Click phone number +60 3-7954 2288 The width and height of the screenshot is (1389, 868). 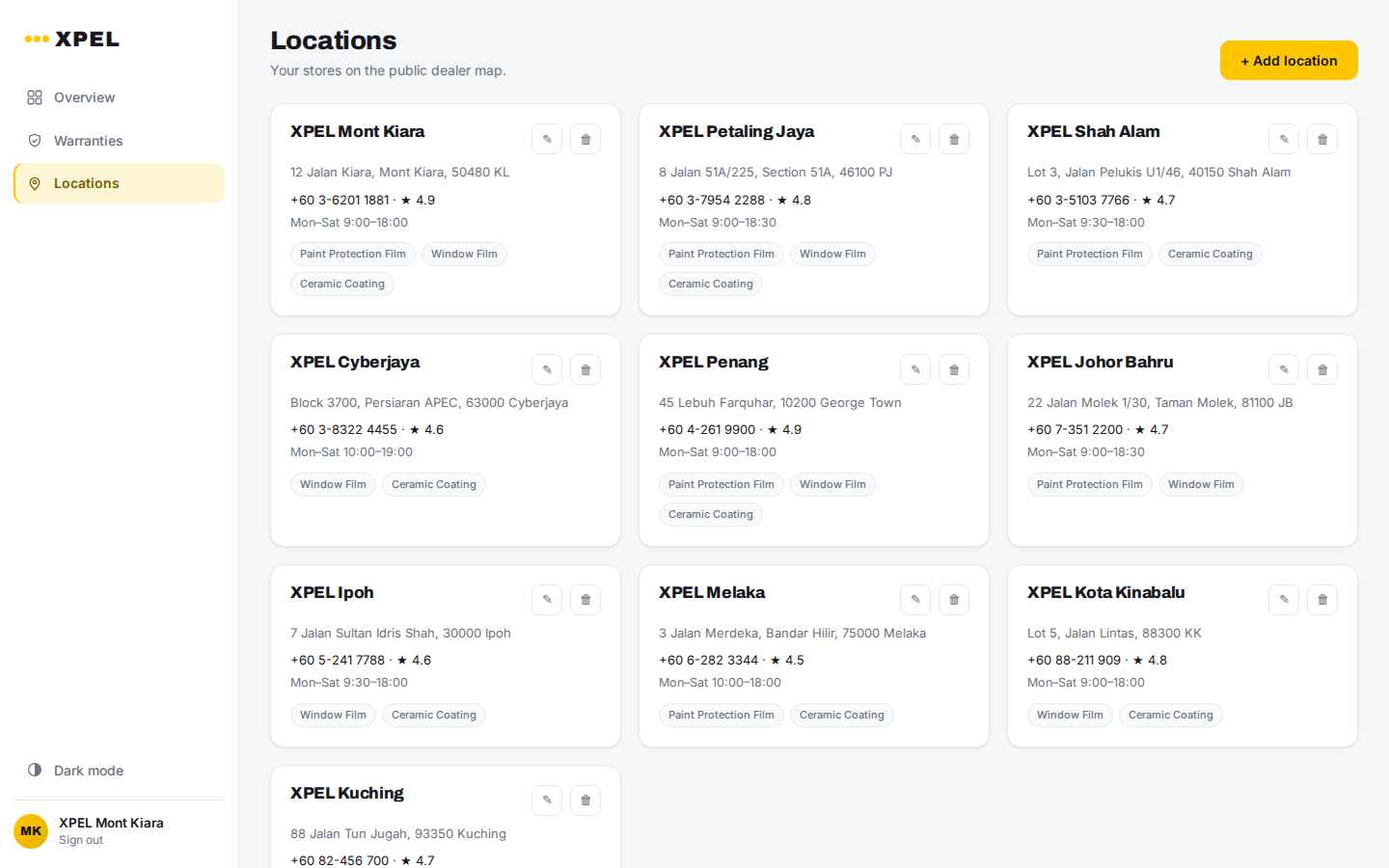(x=712, y=201)
